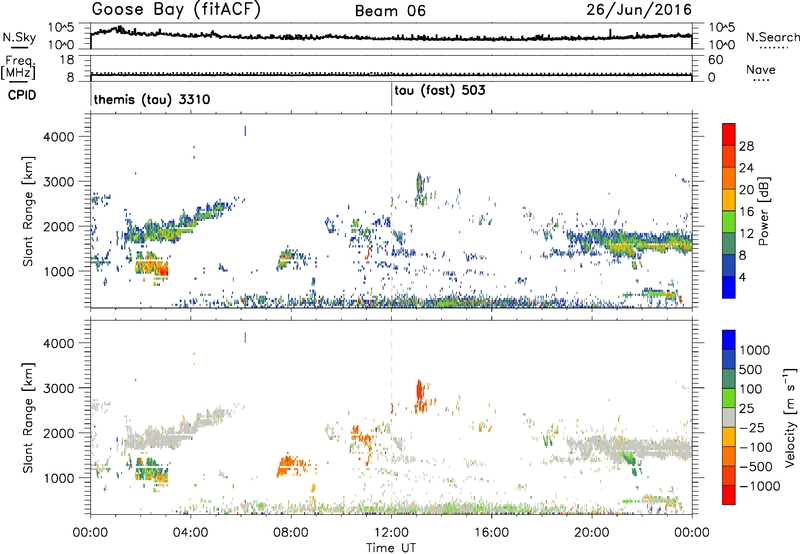The height and width of the screenshot is (554, 800).
Task: Select the 'CPID' row label
Action: (22, 95)
